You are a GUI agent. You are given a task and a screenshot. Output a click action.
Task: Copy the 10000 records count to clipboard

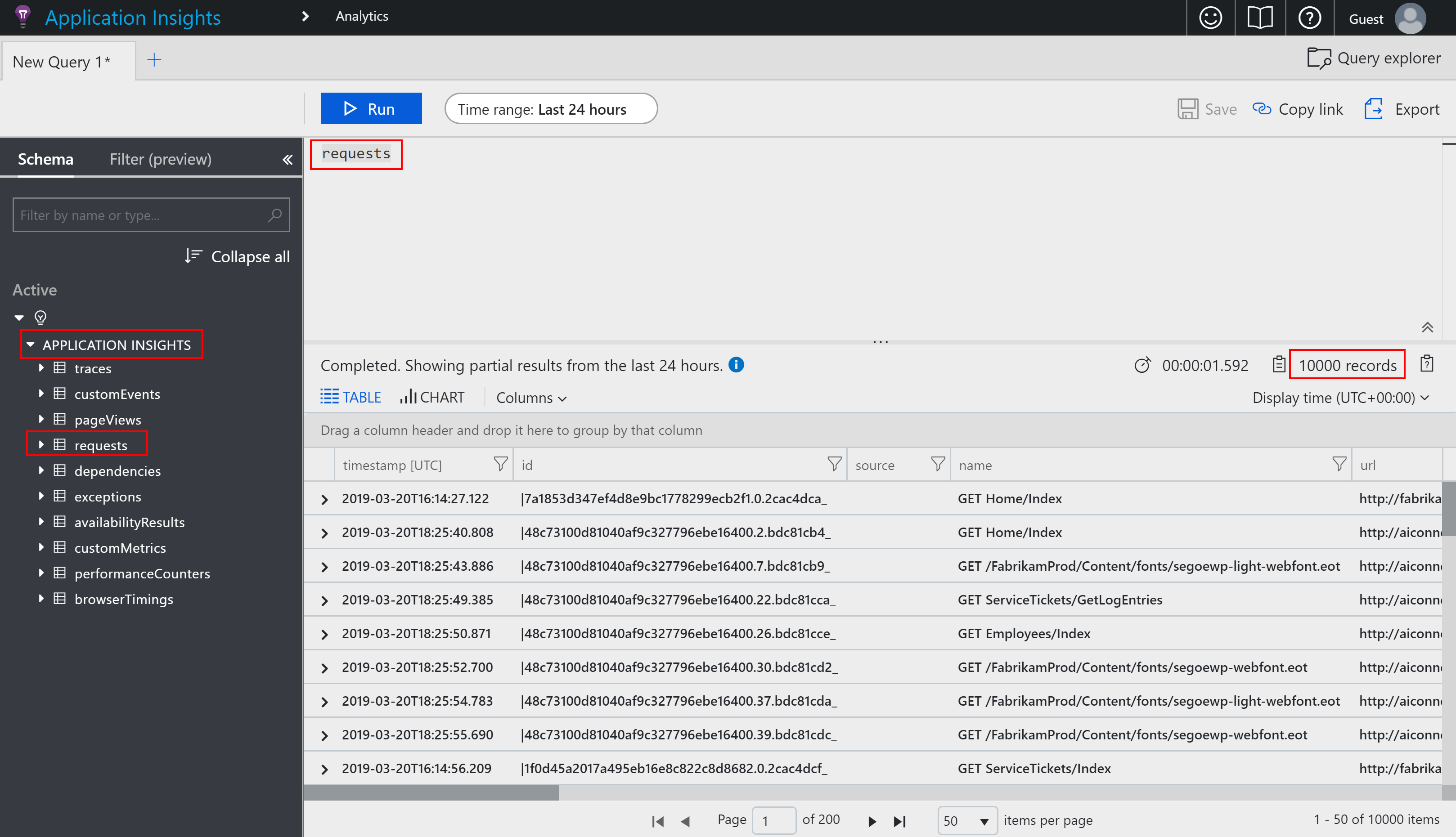pyautogui.click(x=1280, y=364)
